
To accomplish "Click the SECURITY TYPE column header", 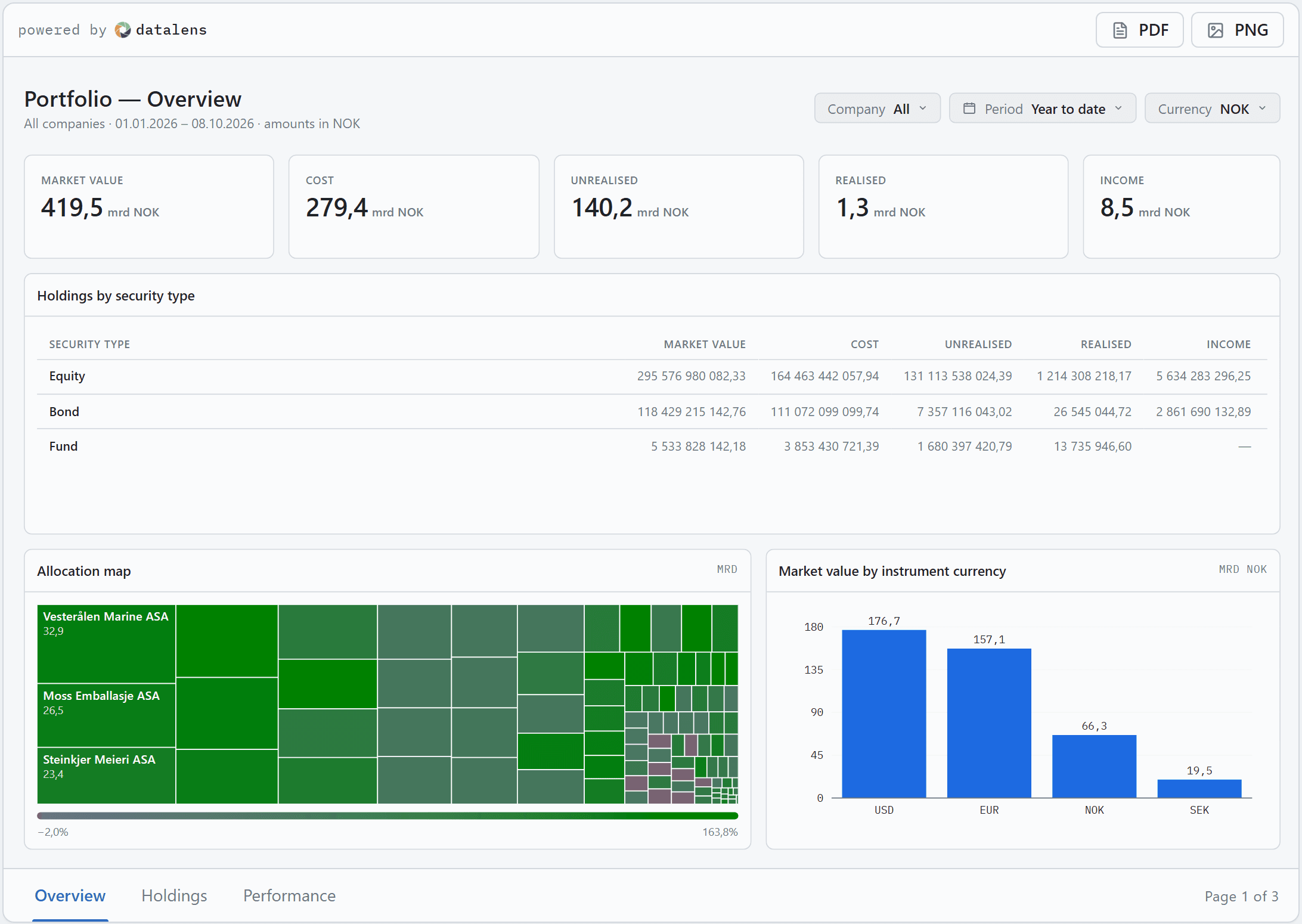I will tap(89, 344).
